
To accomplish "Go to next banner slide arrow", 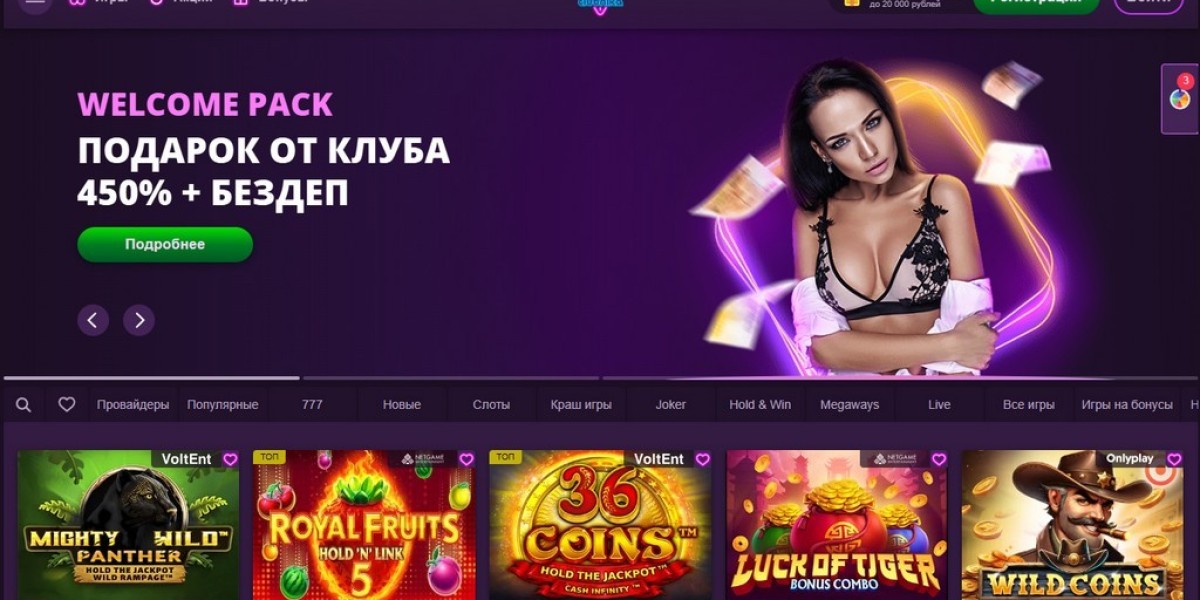I will tap(139, 320).
